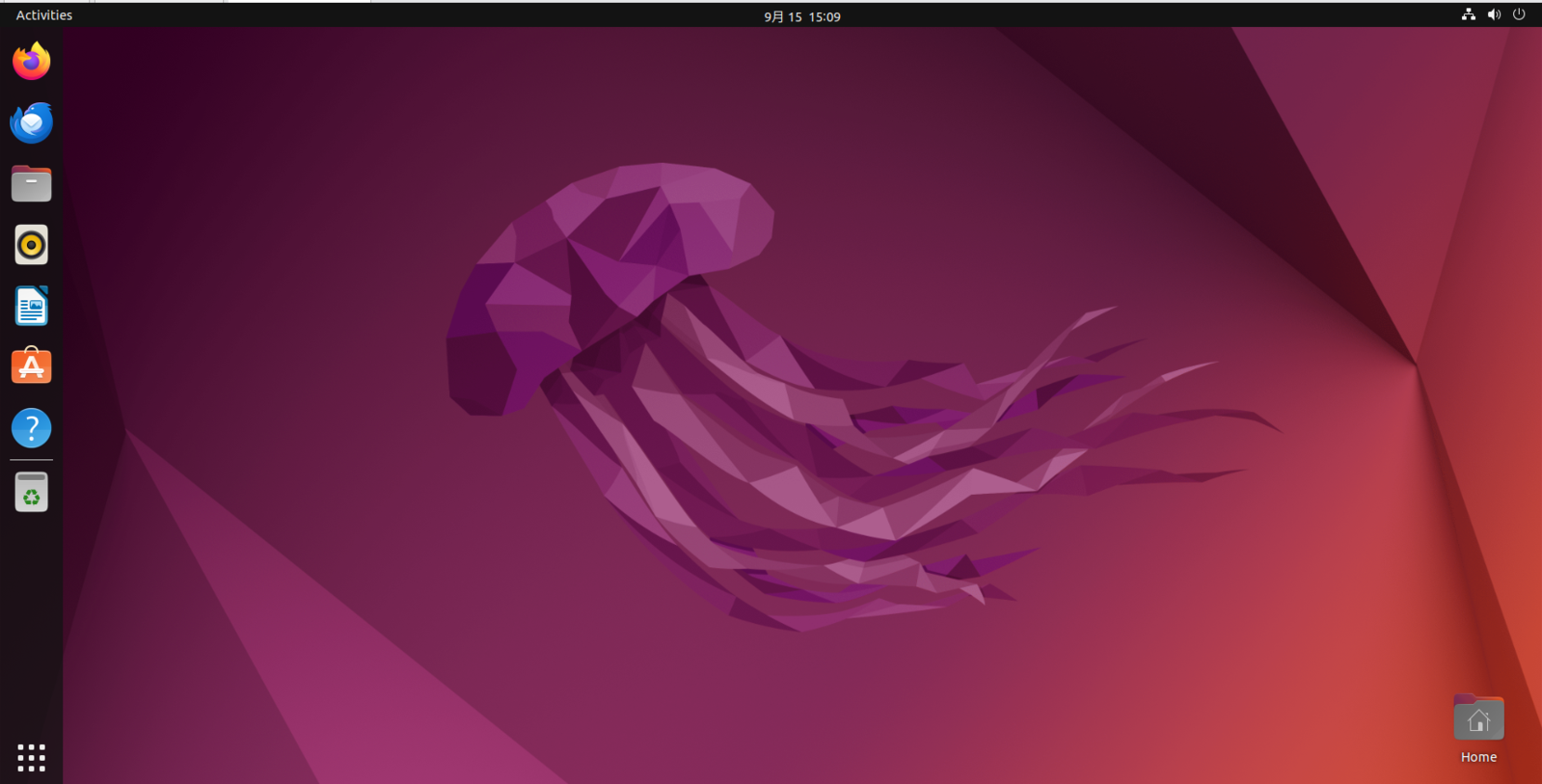Show Applications grid
The height and width of the screenshot is (784, 1542).
pyautogui.click(x=31, y=757)
